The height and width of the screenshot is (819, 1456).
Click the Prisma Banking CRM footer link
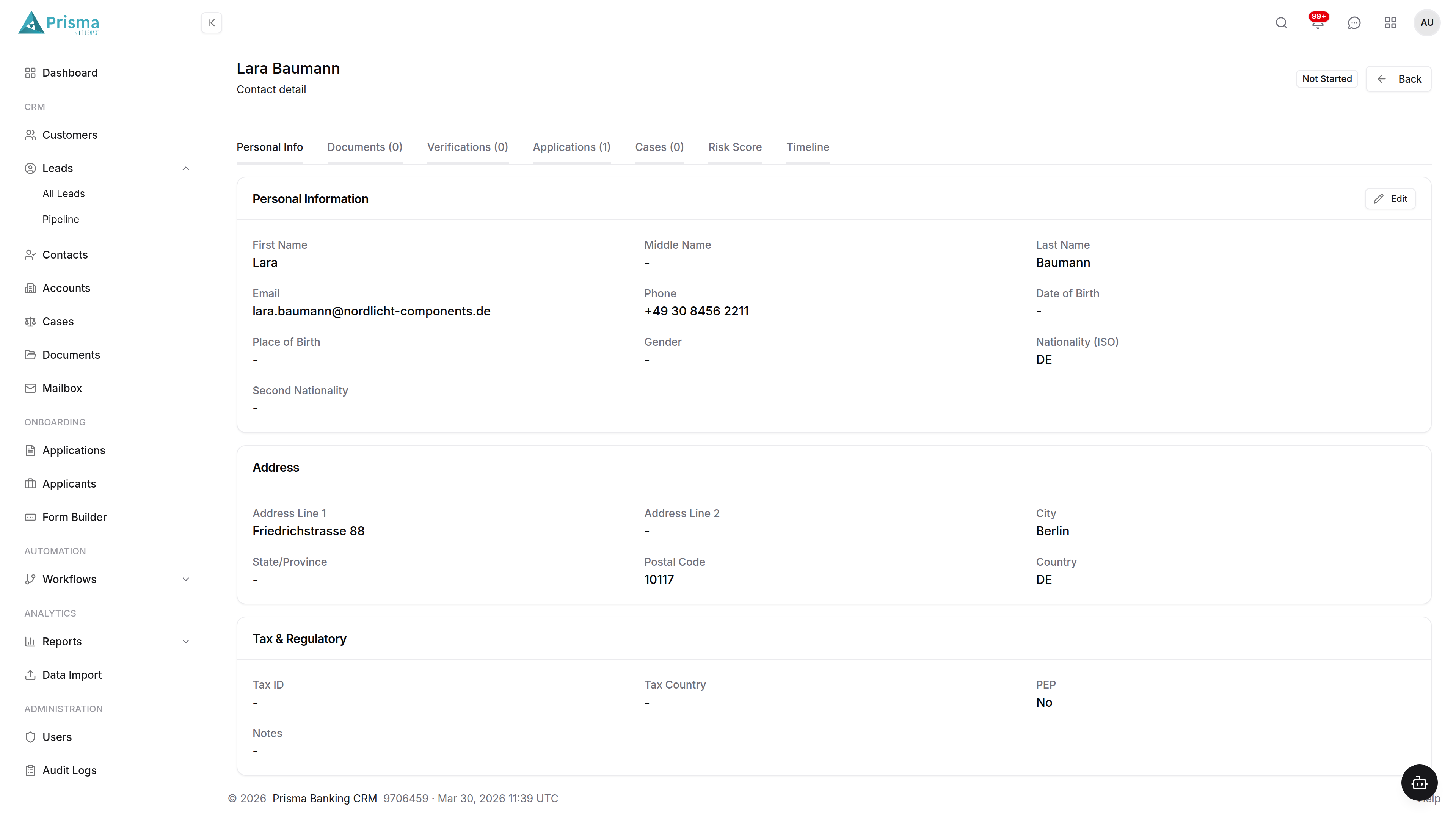325,799
